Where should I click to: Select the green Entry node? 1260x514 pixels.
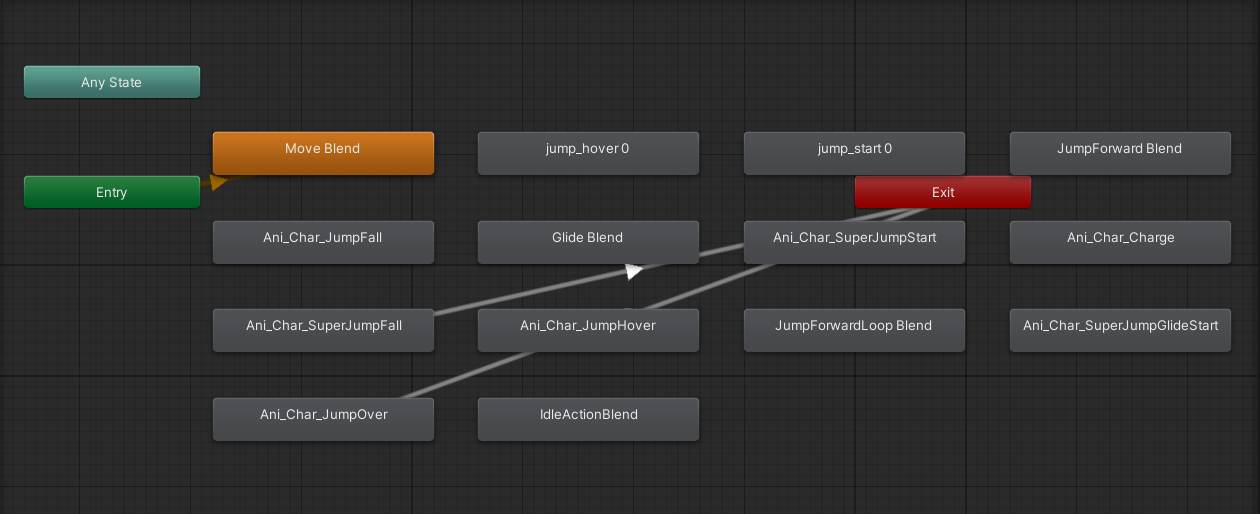[112, 192]
